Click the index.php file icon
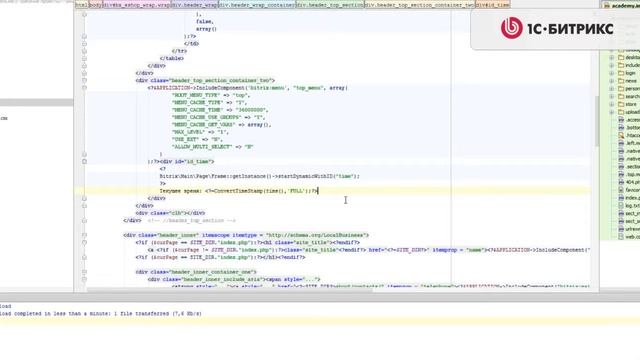640x360 pixels. (621, 198)
